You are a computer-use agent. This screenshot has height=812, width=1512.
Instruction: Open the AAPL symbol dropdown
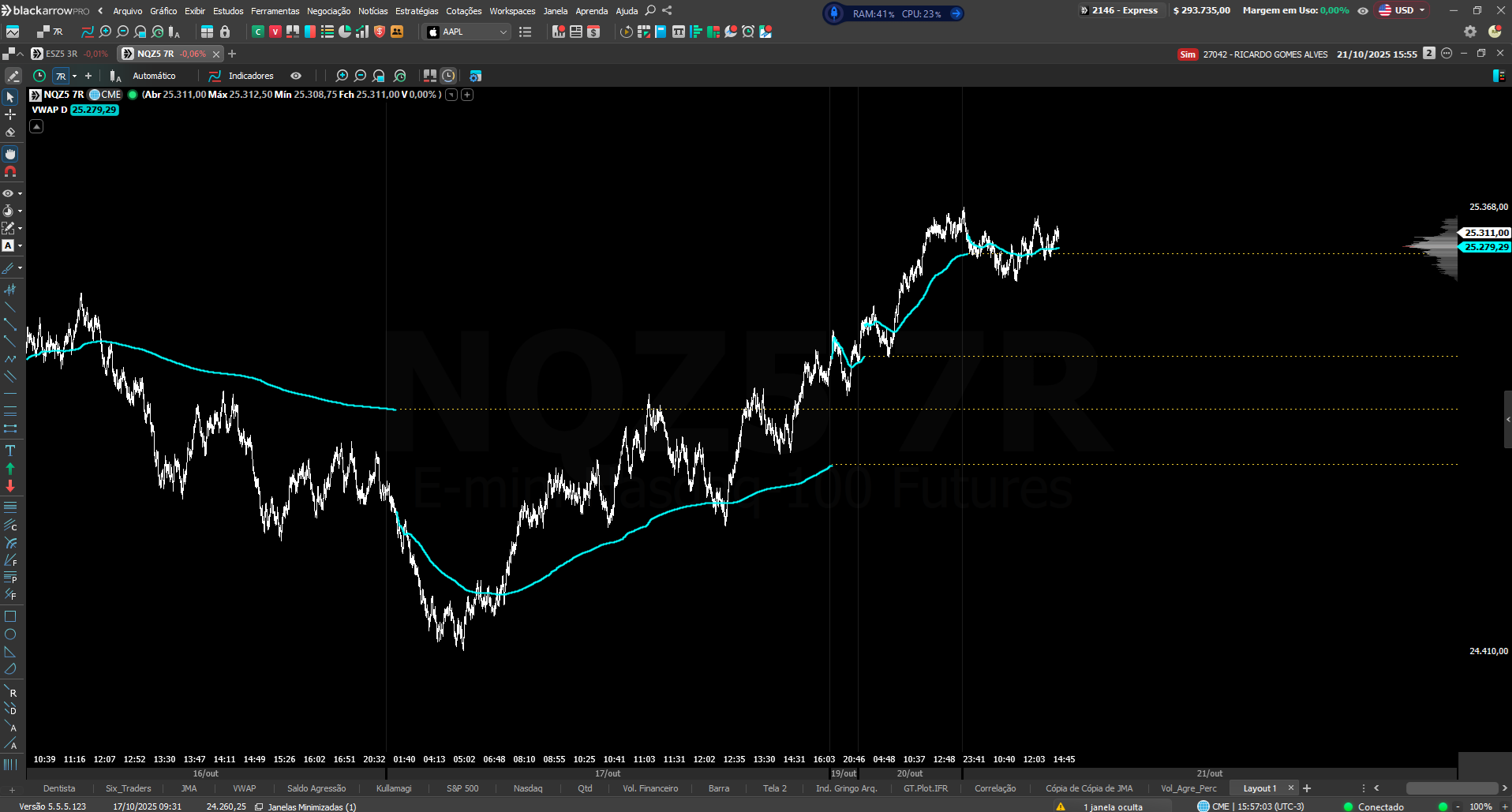click(503, 32)
